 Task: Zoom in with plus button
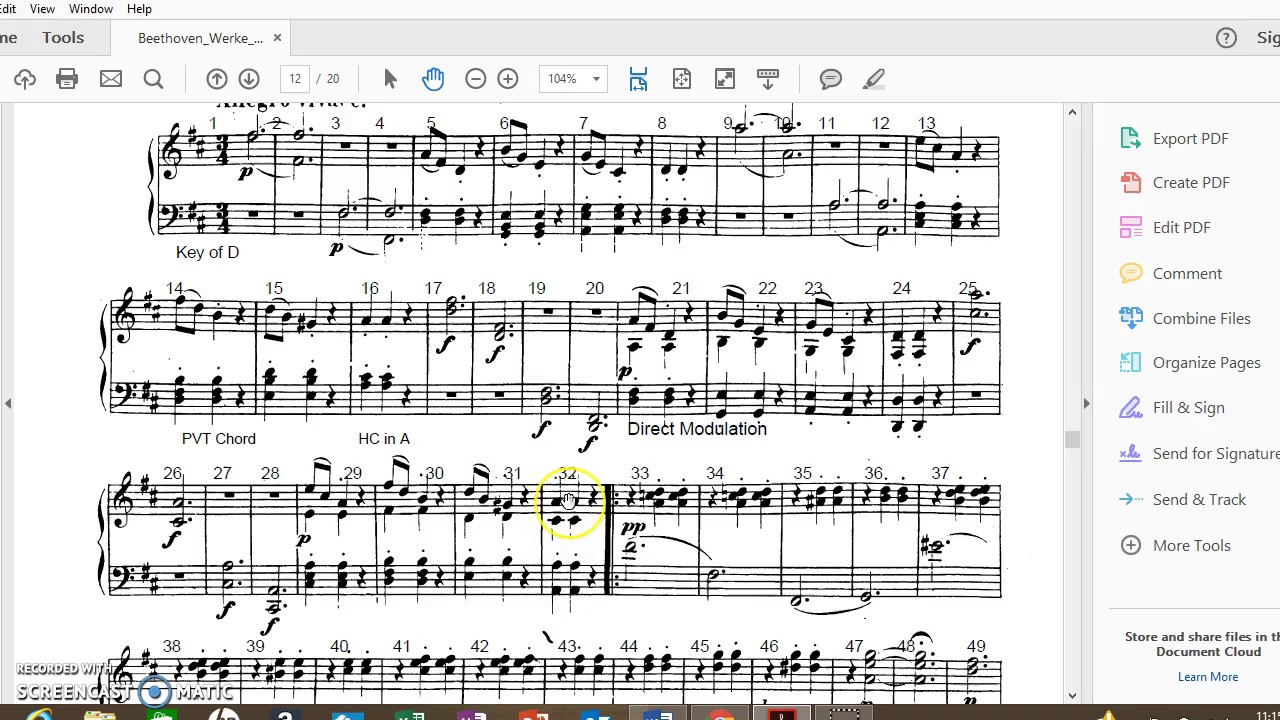pyautogui.click(x=508, y=79)
